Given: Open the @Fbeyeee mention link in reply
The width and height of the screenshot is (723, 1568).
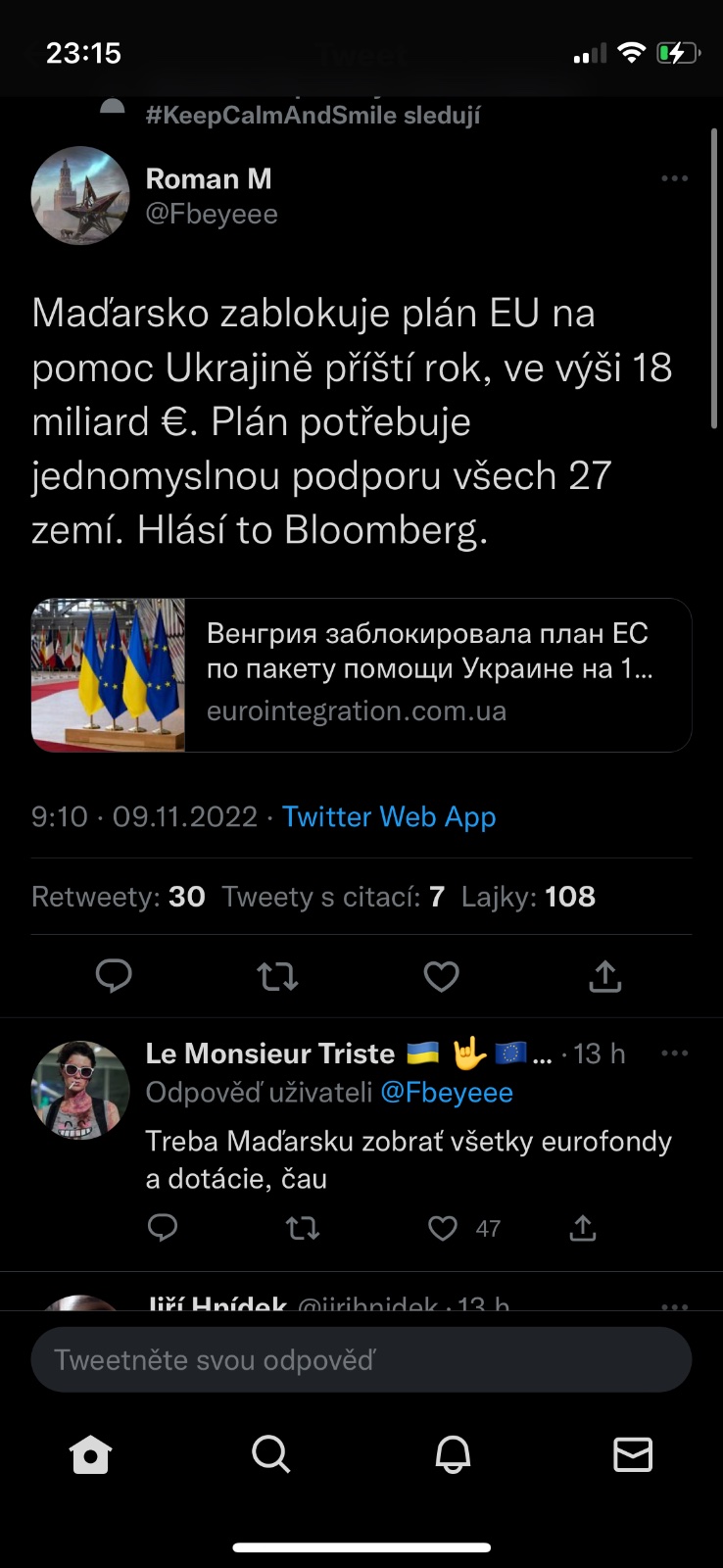Looking at the screenshot, I should click(x=447, y=1093).
